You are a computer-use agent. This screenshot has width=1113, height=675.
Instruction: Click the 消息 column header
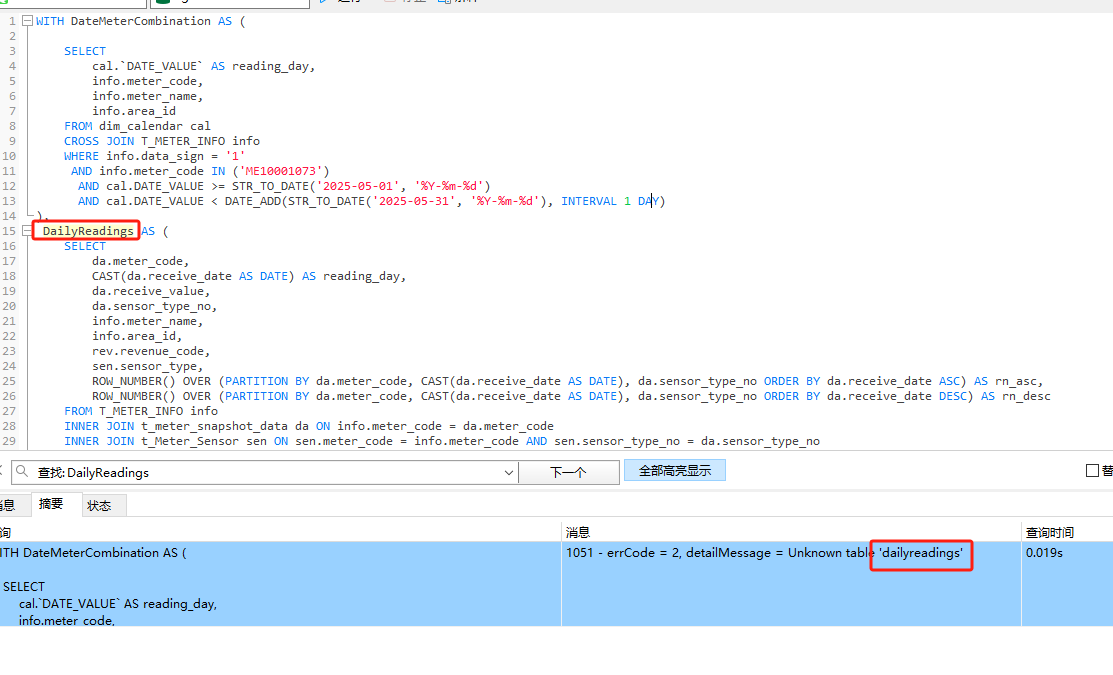tap(578, 532)
